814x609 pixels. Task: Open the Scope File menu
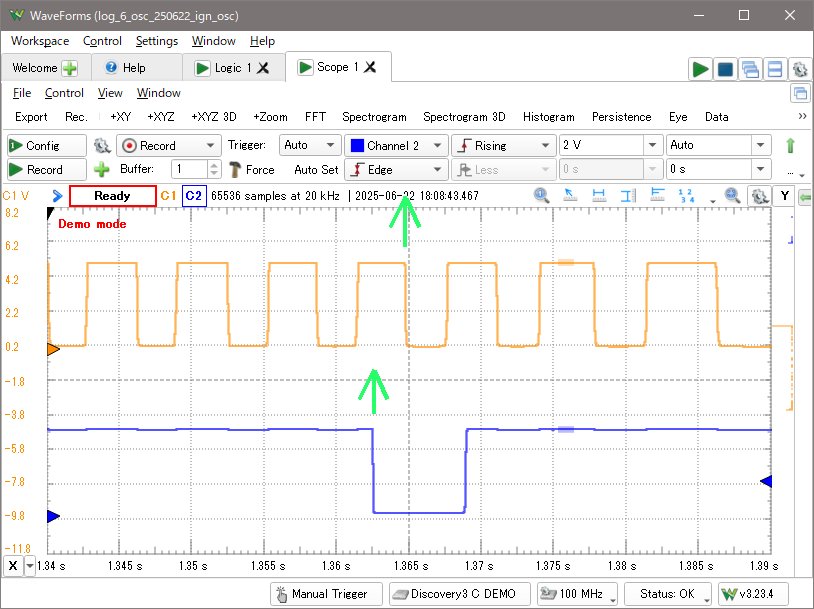click(22, 93)
